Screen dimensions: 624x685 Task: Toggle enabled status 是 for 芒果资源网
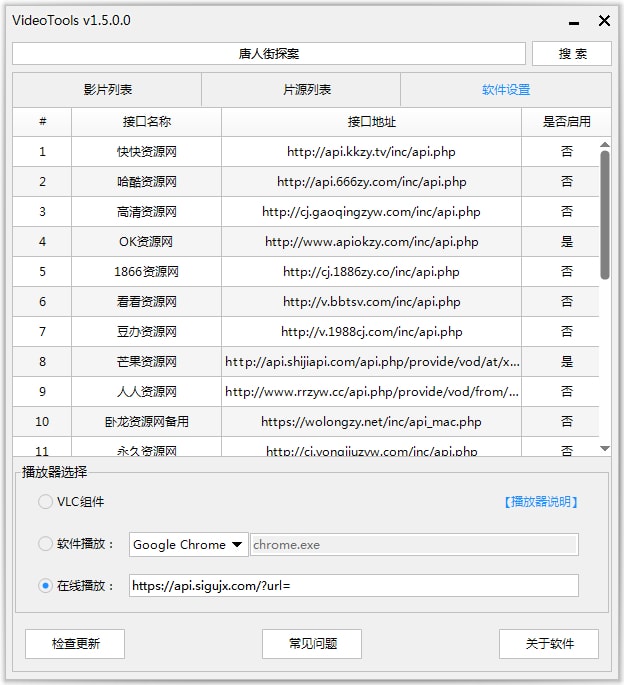click(566, 362)
